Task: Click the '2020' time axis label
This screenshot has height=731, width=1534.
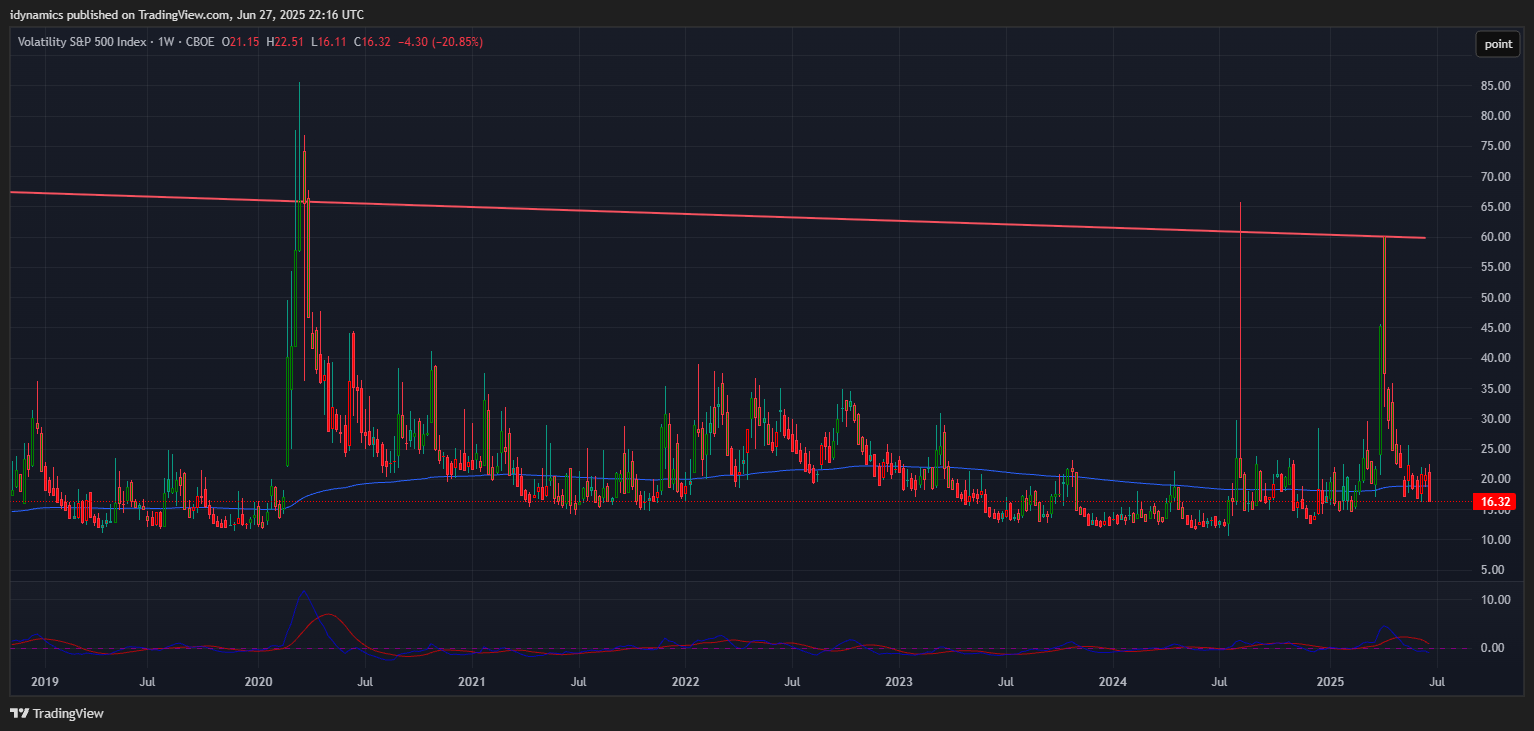Action: (x=259, y=682)
